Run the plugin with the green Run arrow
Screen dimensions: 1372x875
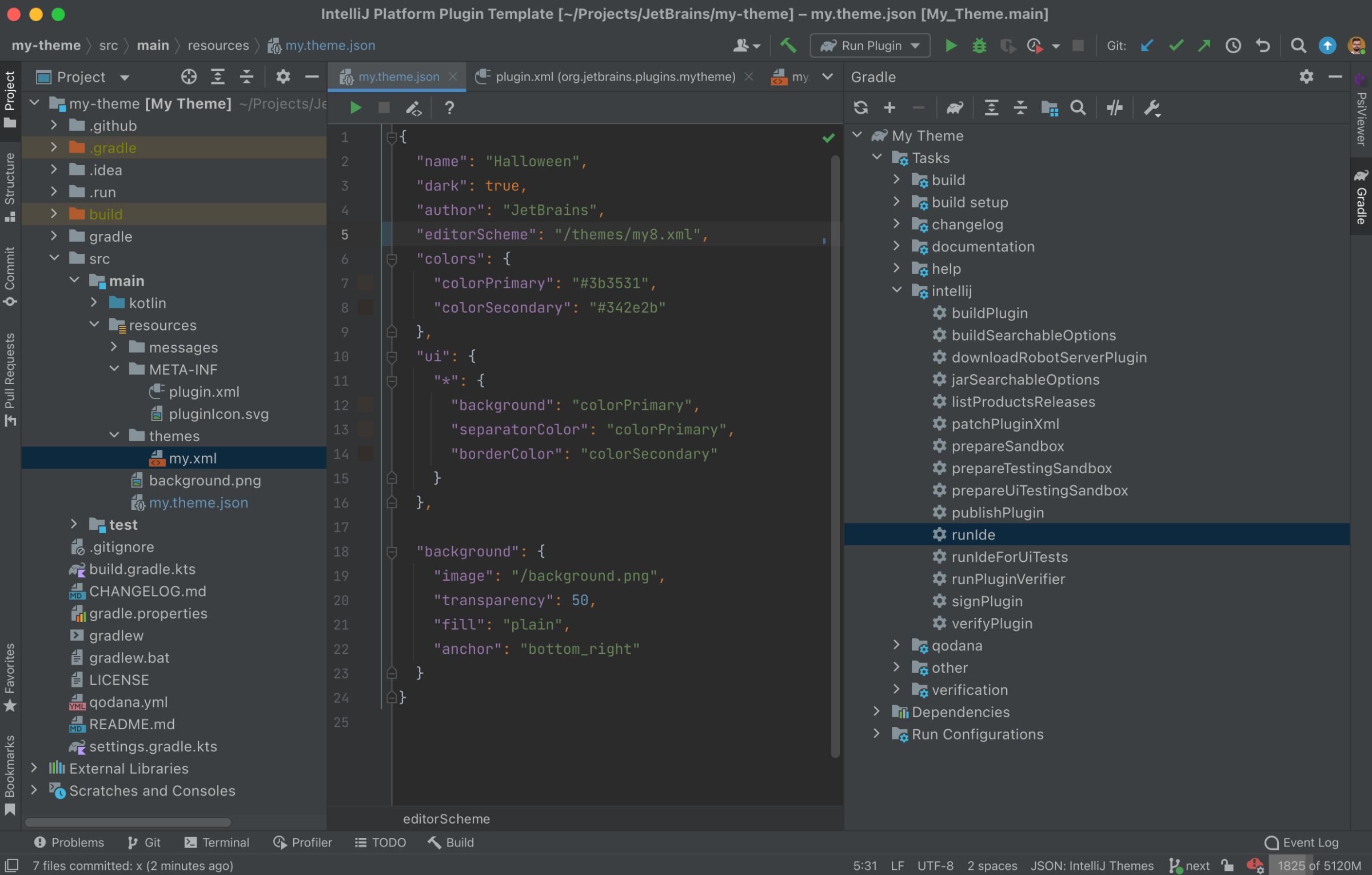(x=951, y=45)
